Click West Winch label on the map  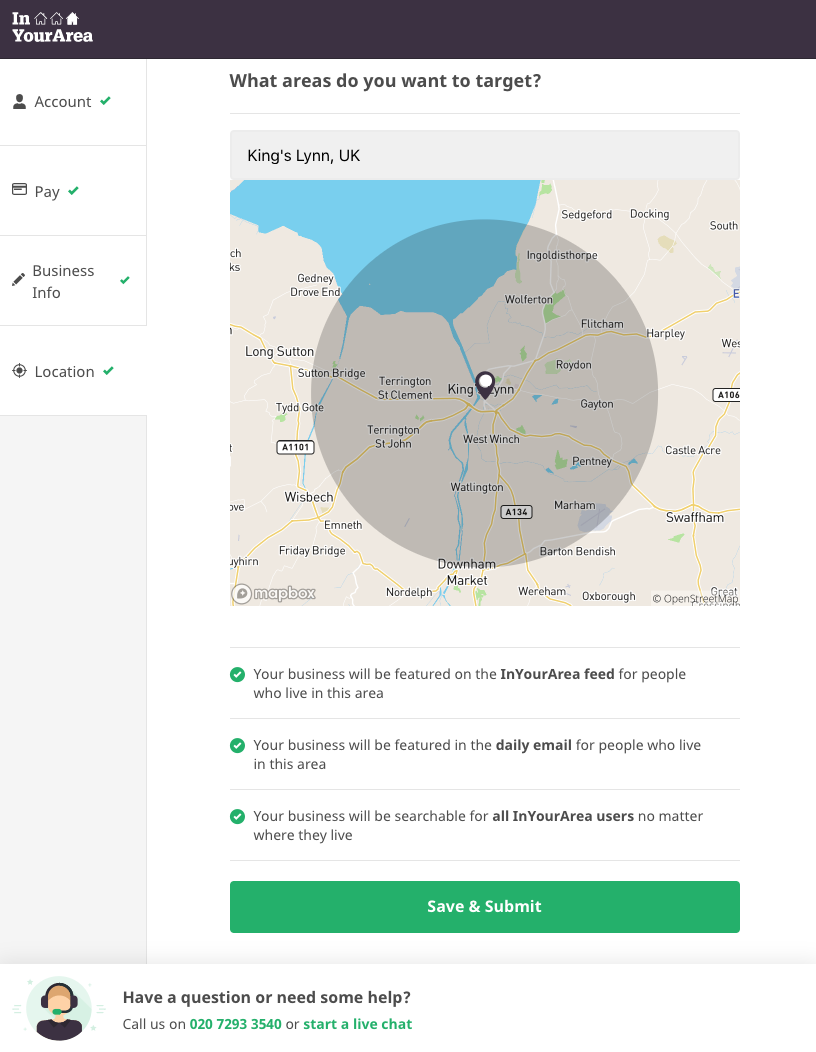point(491,439)
